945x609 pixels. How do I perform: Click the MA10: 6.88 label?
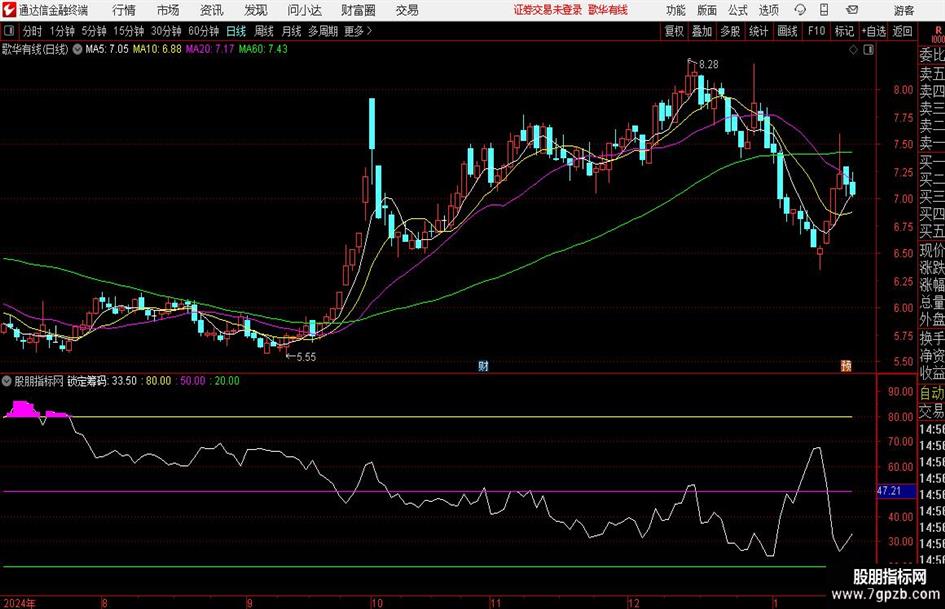pos(157,49)
